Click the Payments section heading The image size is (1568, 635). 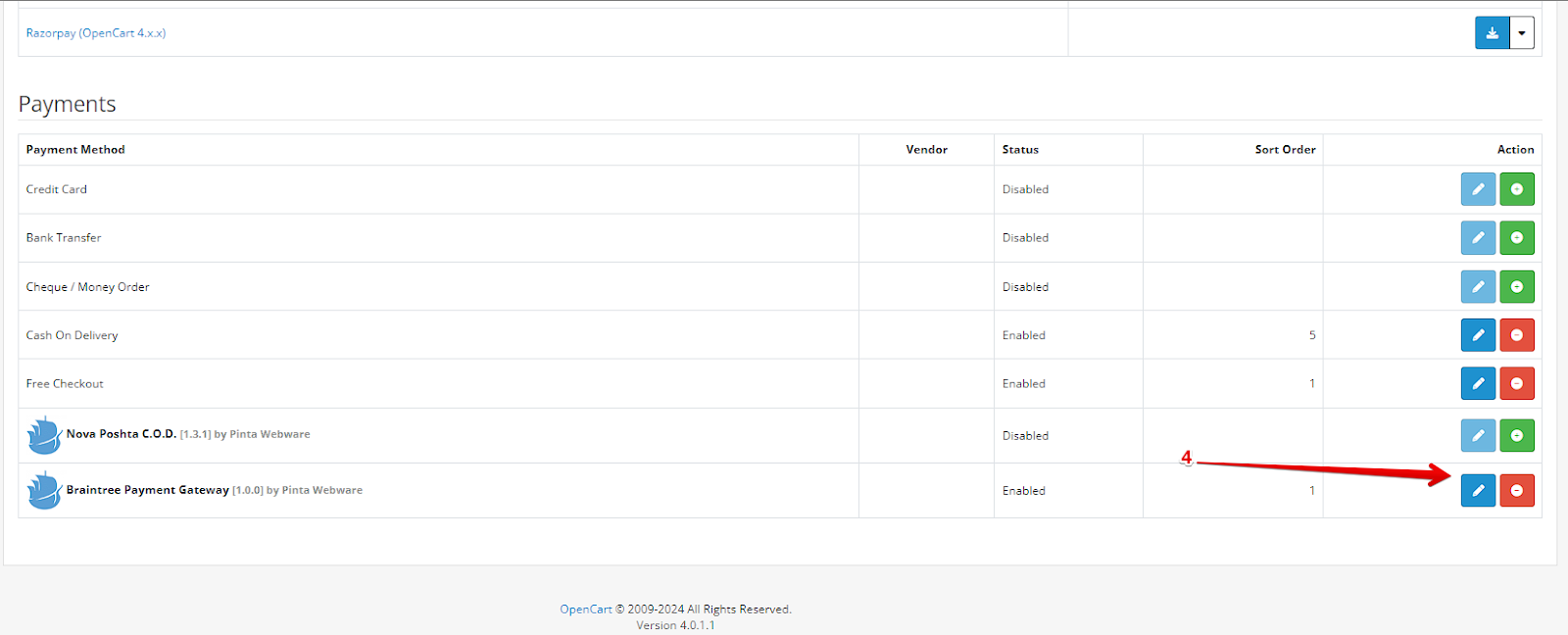pyautogui.click(x=68, y=104)
